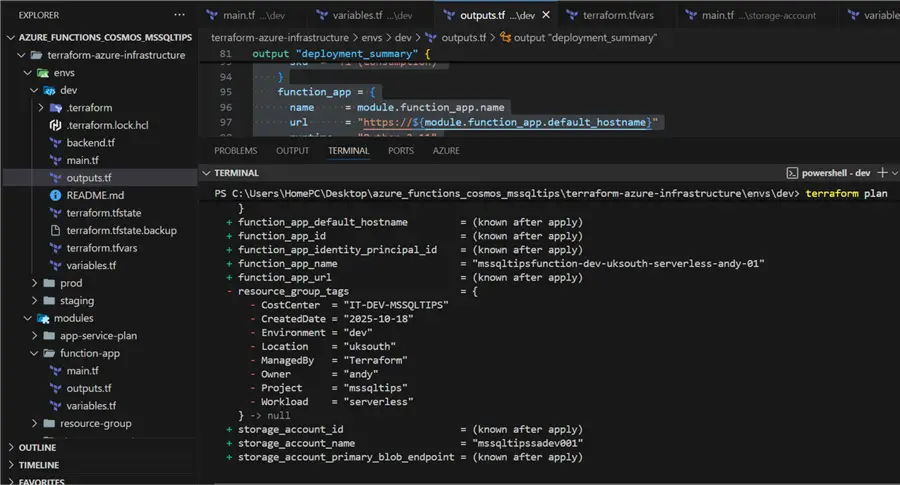This screenshot has width=900, height=485.
Task: Open variables.tf under function-app module
Action: 91,406
